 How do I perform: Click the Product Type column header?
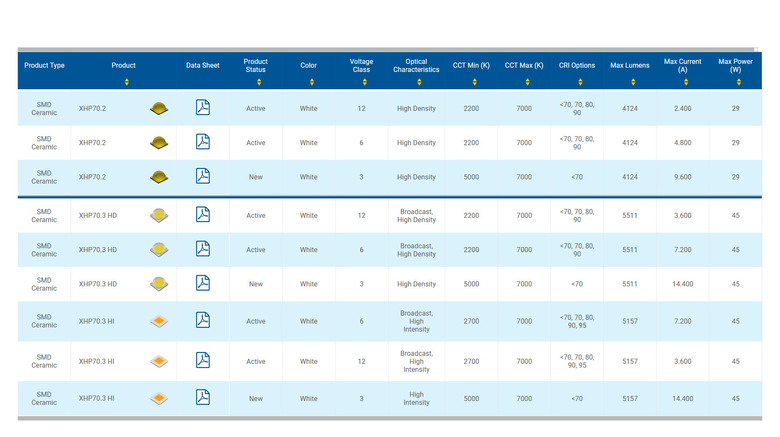(44, 65)
